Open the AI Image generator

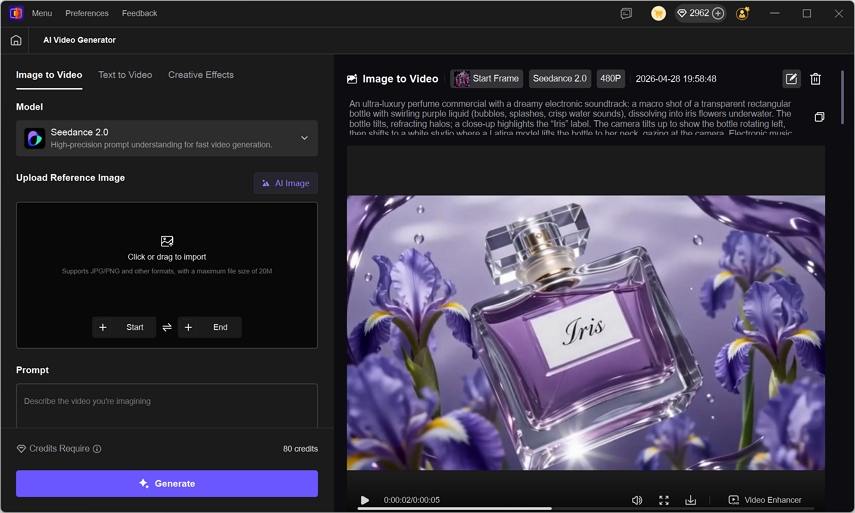point(286,183)
